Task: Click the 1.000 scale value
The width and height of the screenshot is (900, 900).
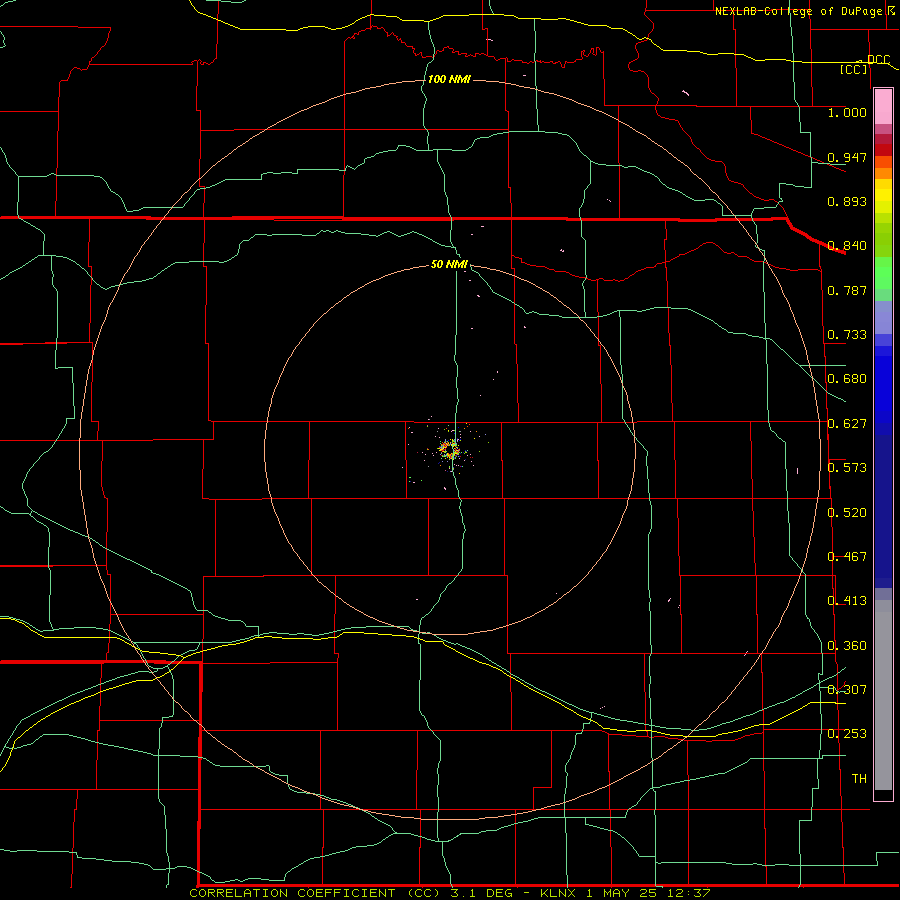Action: pyautogui.click(x=847, y=112)
